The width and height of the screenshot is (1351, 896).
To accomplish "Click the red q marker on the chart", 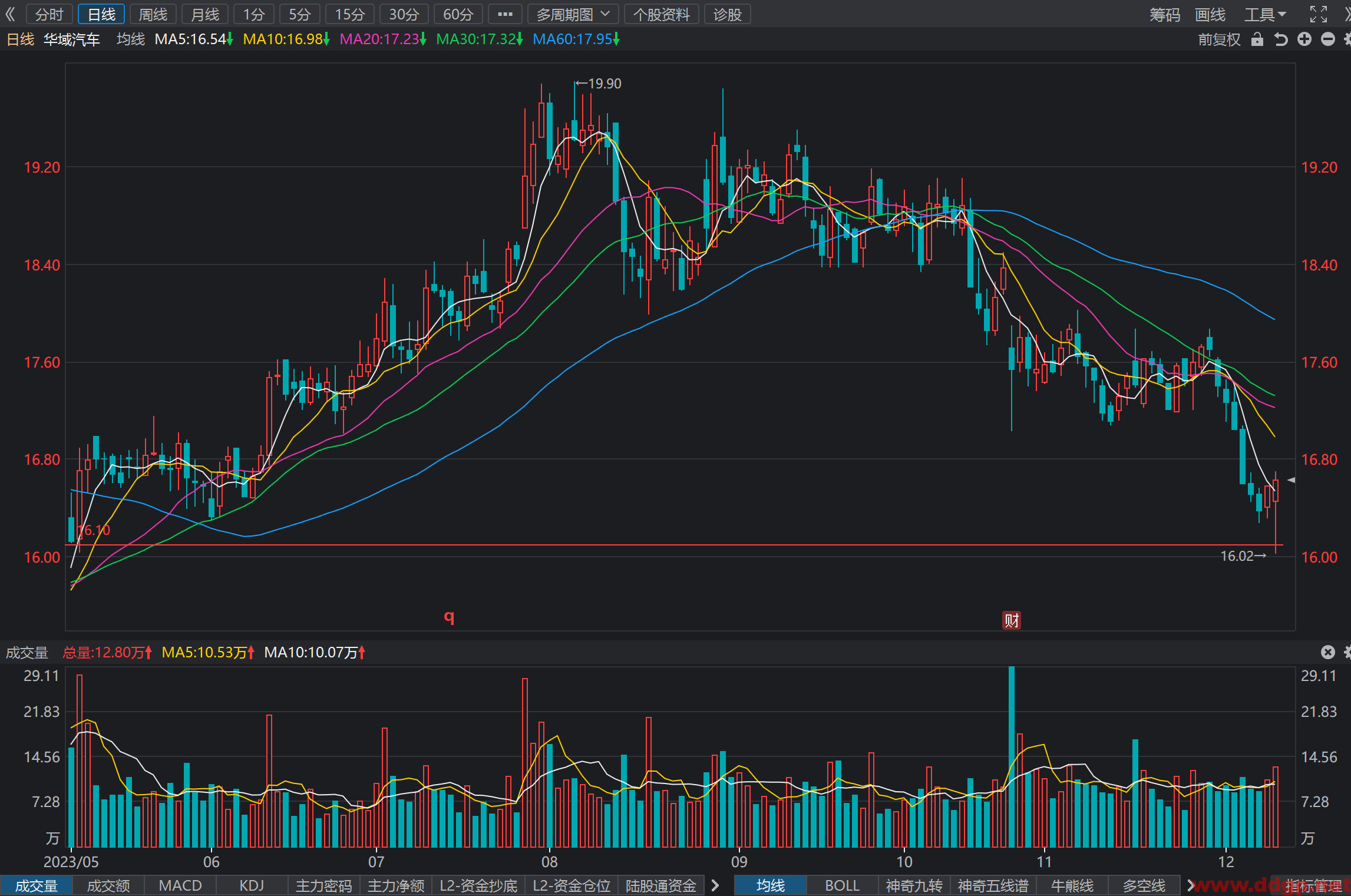I will pos(449,616).
